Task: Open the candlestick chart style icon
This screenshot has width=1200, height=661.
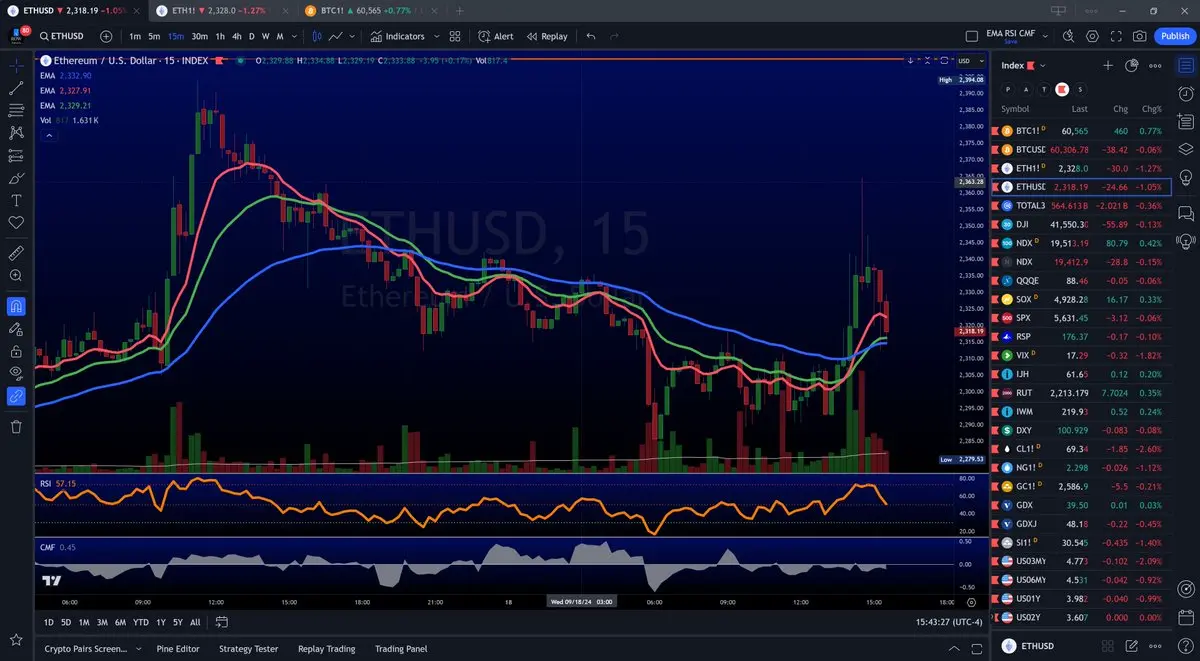Action: click(318, 36)
